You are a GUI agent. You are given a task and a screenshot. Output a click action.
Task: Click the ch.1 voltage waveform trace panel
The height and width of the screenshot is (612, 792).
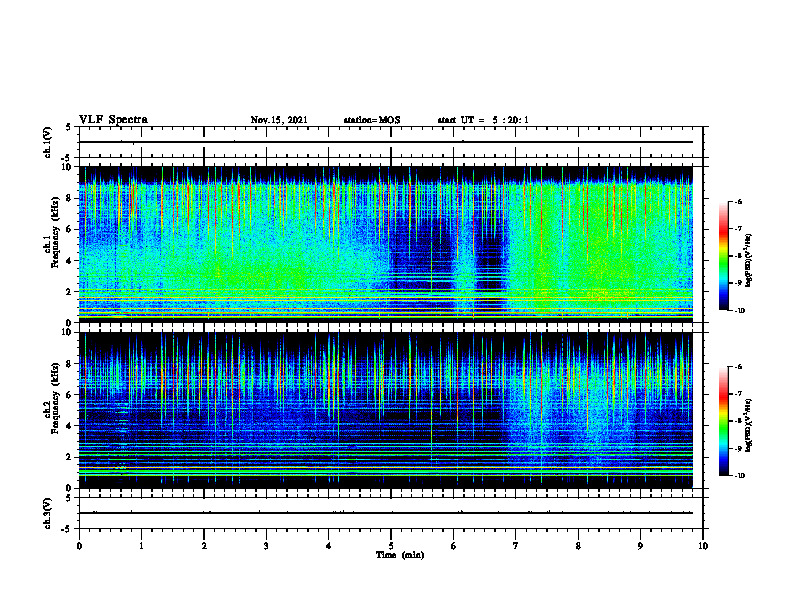(x=391, y=142)
